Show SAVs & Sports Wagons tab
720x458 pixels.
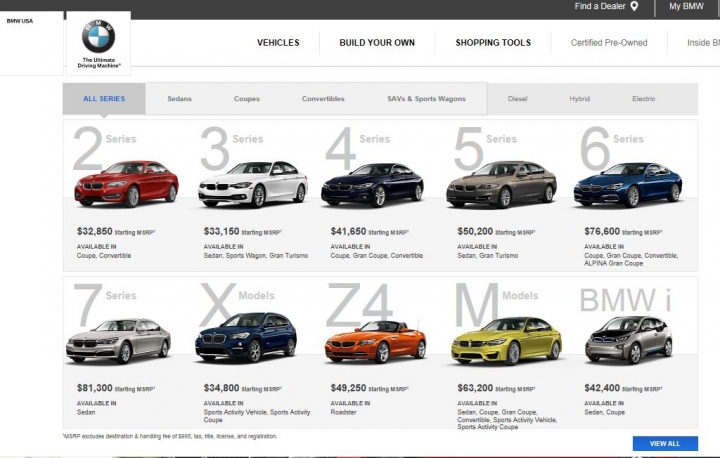(426, 99)
